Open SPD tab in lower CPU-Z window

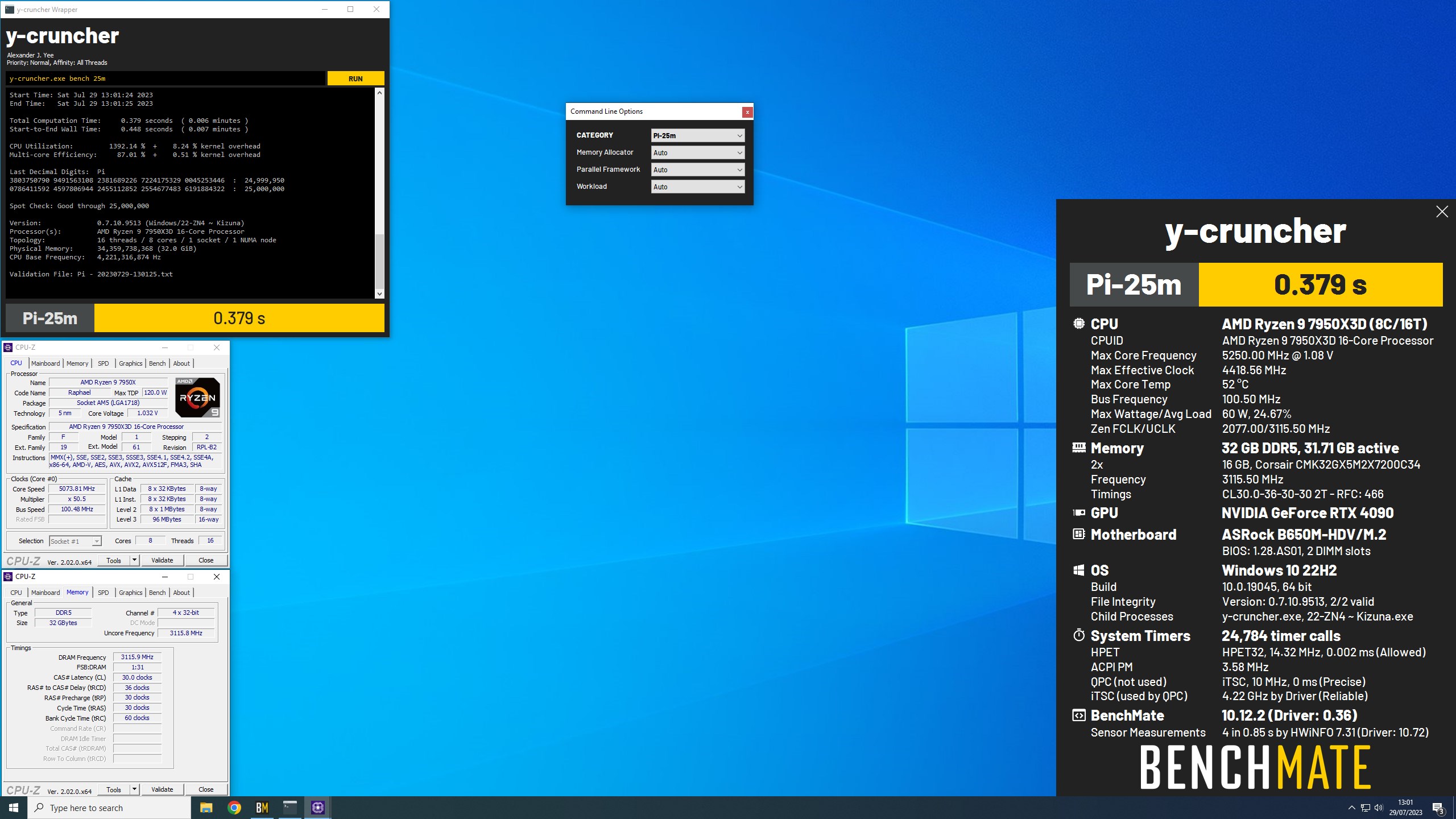pos(103,593)
